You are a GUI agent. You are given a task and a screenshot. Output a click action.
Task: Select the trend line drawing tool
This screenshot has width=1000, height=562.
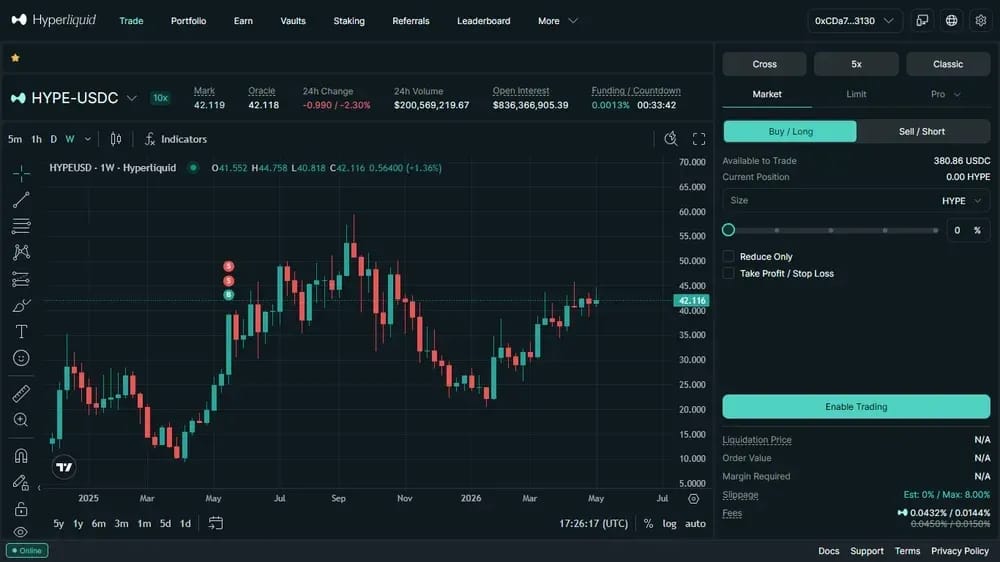(x=21, y=200)
